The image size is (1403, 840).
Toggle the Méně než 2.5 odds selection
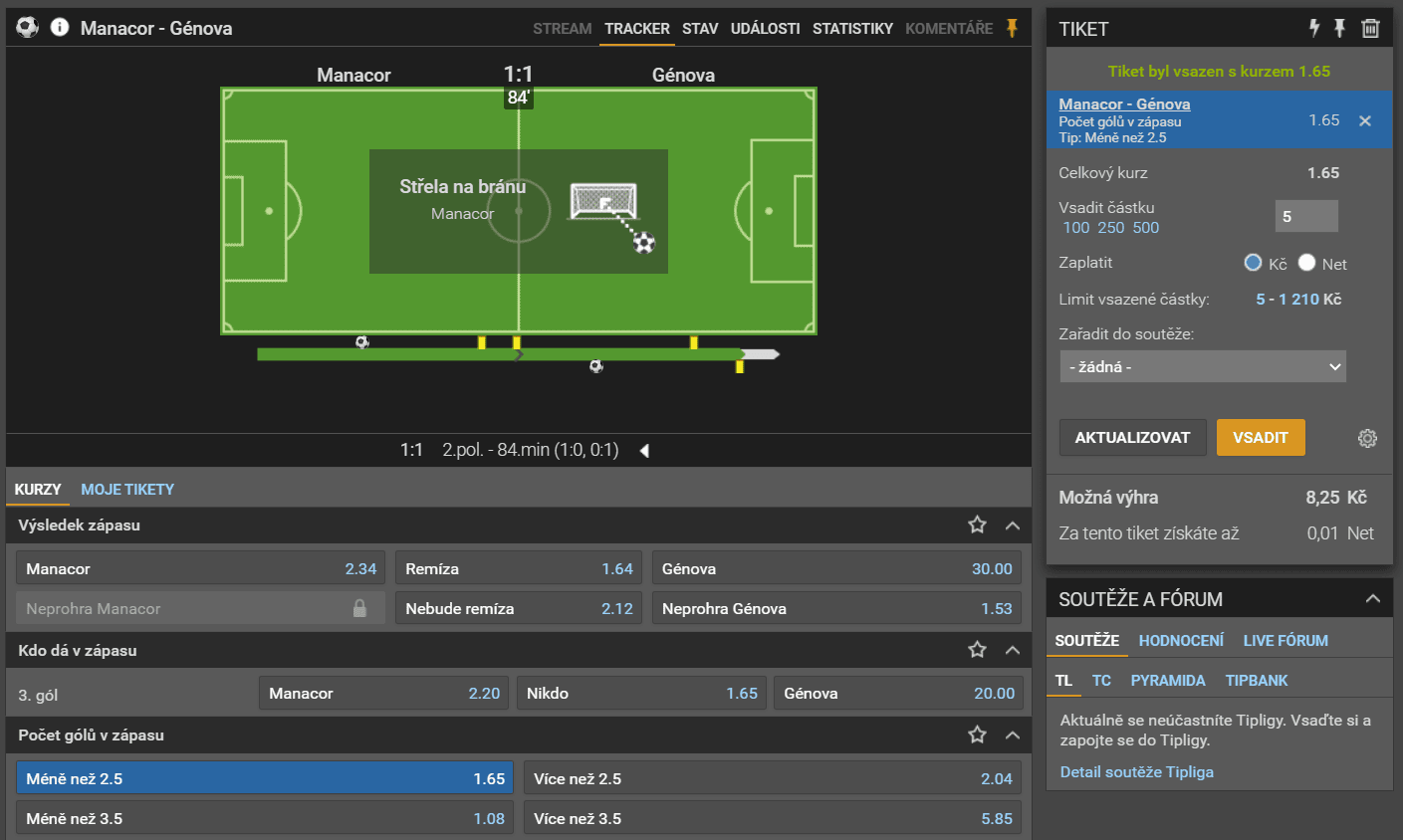pyautogui.click(x=265, y=778)
